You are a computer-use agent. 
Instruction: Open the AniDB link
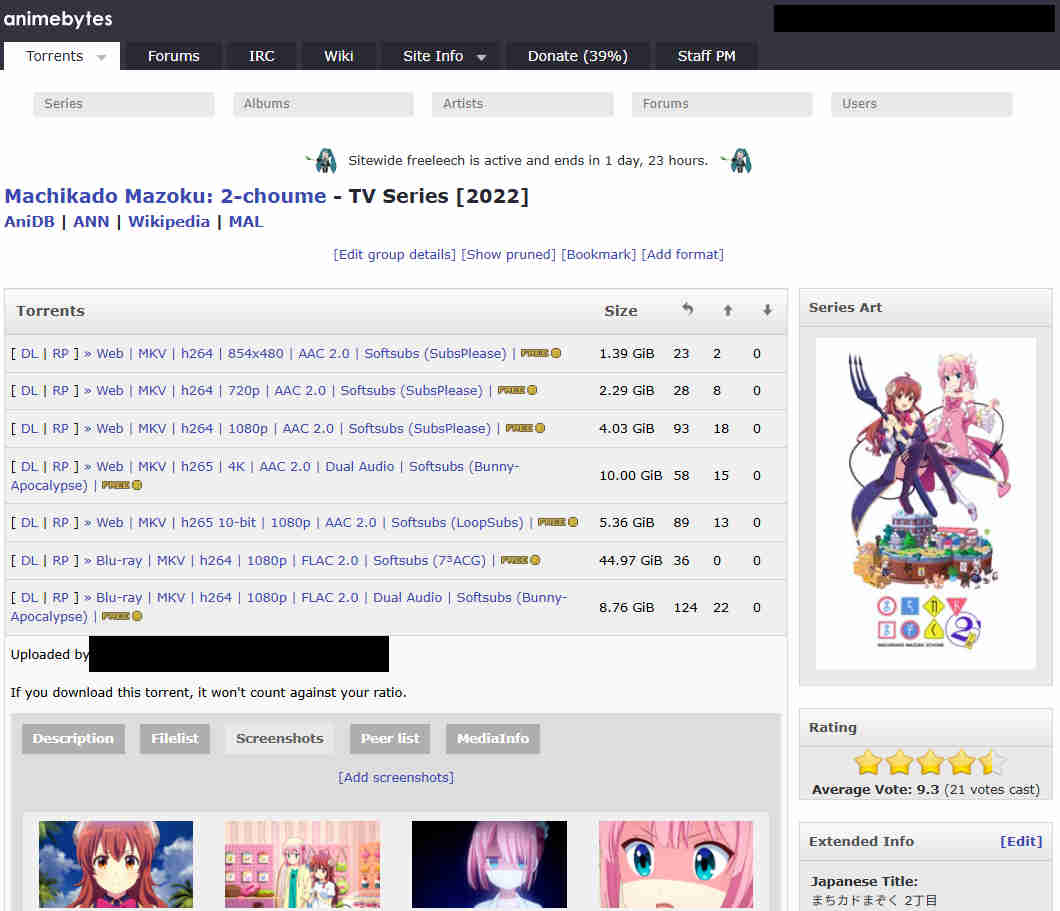29,222
